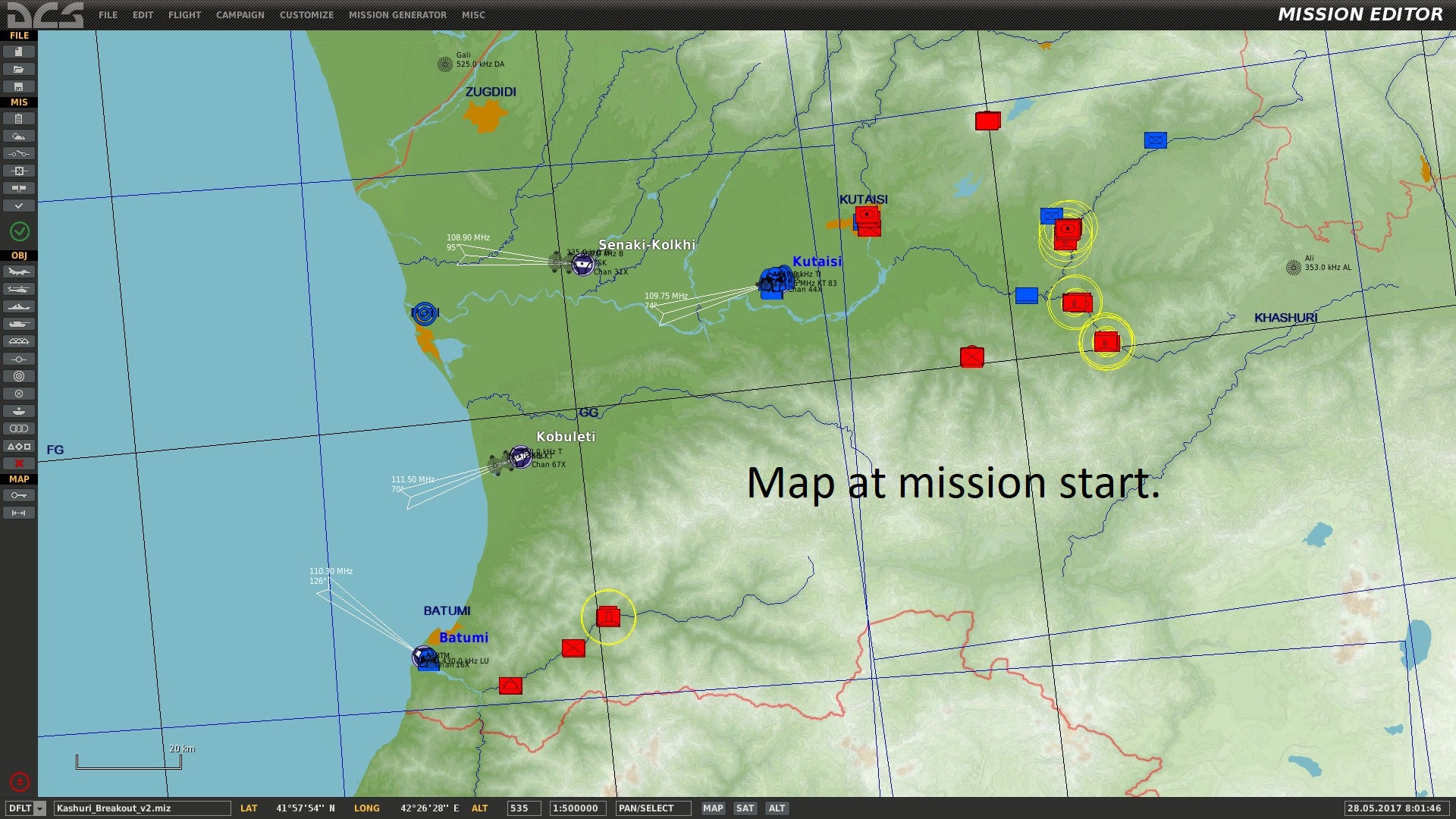
Task: Open the MISC menu
Action: (473, 14)
